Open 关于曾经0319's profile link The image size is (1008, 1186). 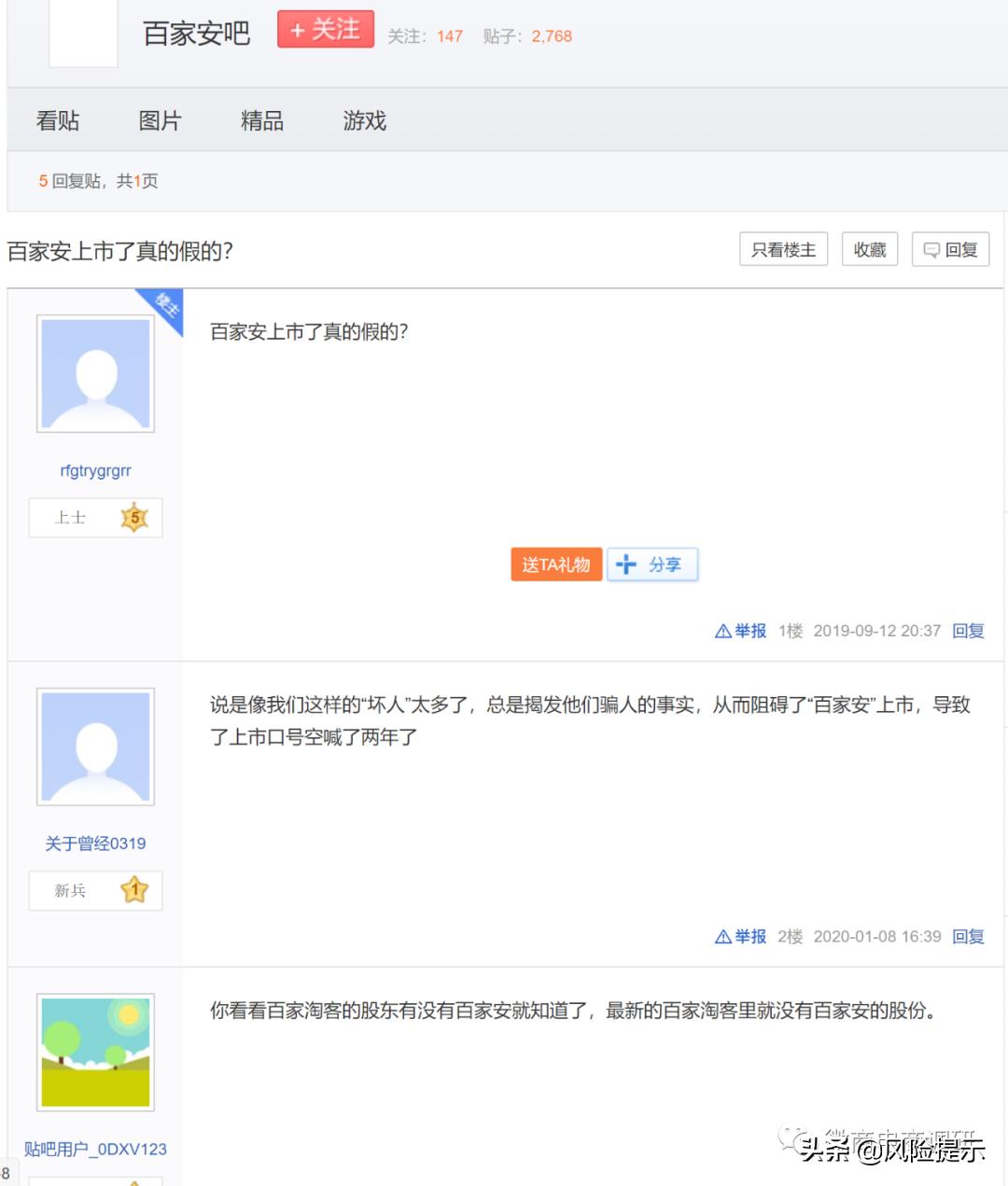point(95,843)
